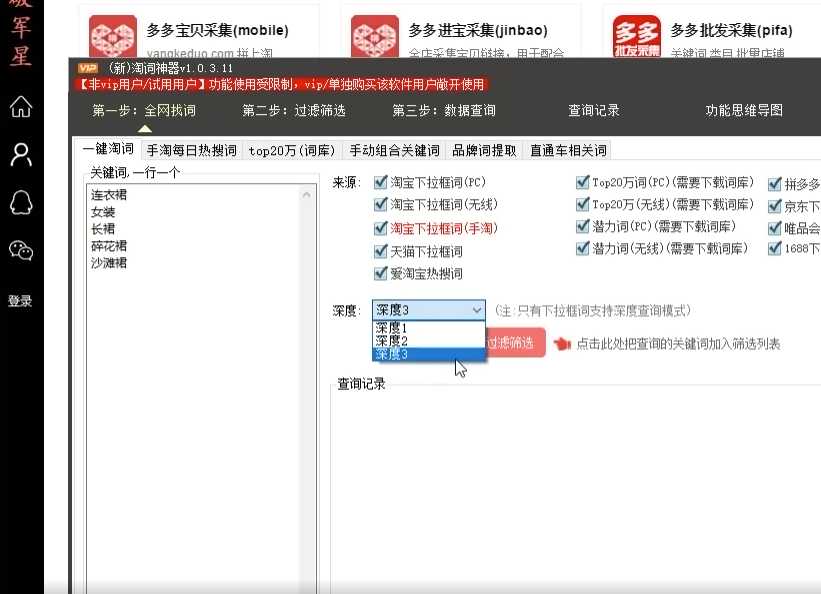Click the VIP badge in the title bar
The width and height of the screenshot is (821, 594).
point(88,68)
